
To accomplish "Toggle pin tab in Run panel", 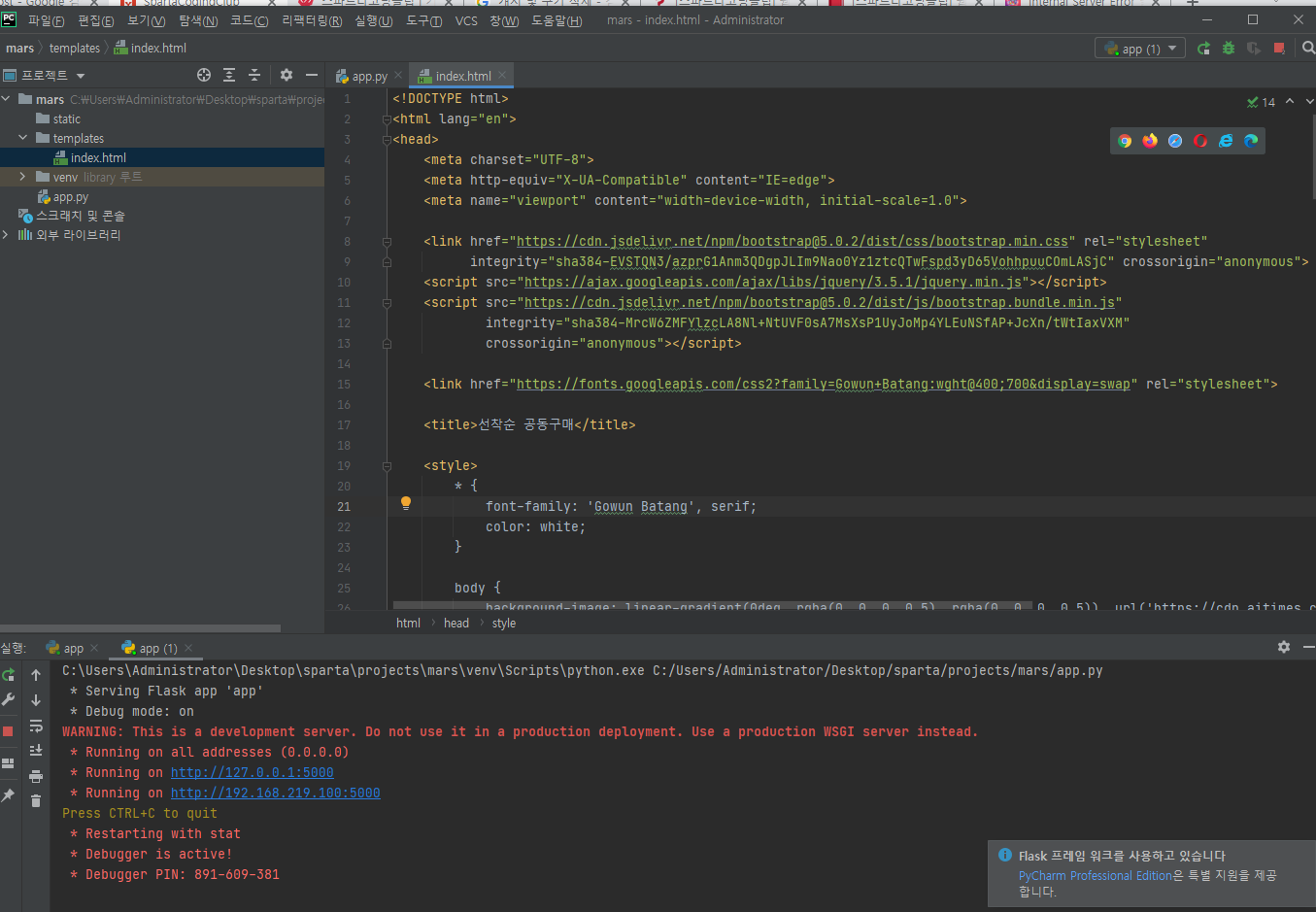I will coord(9,794).
